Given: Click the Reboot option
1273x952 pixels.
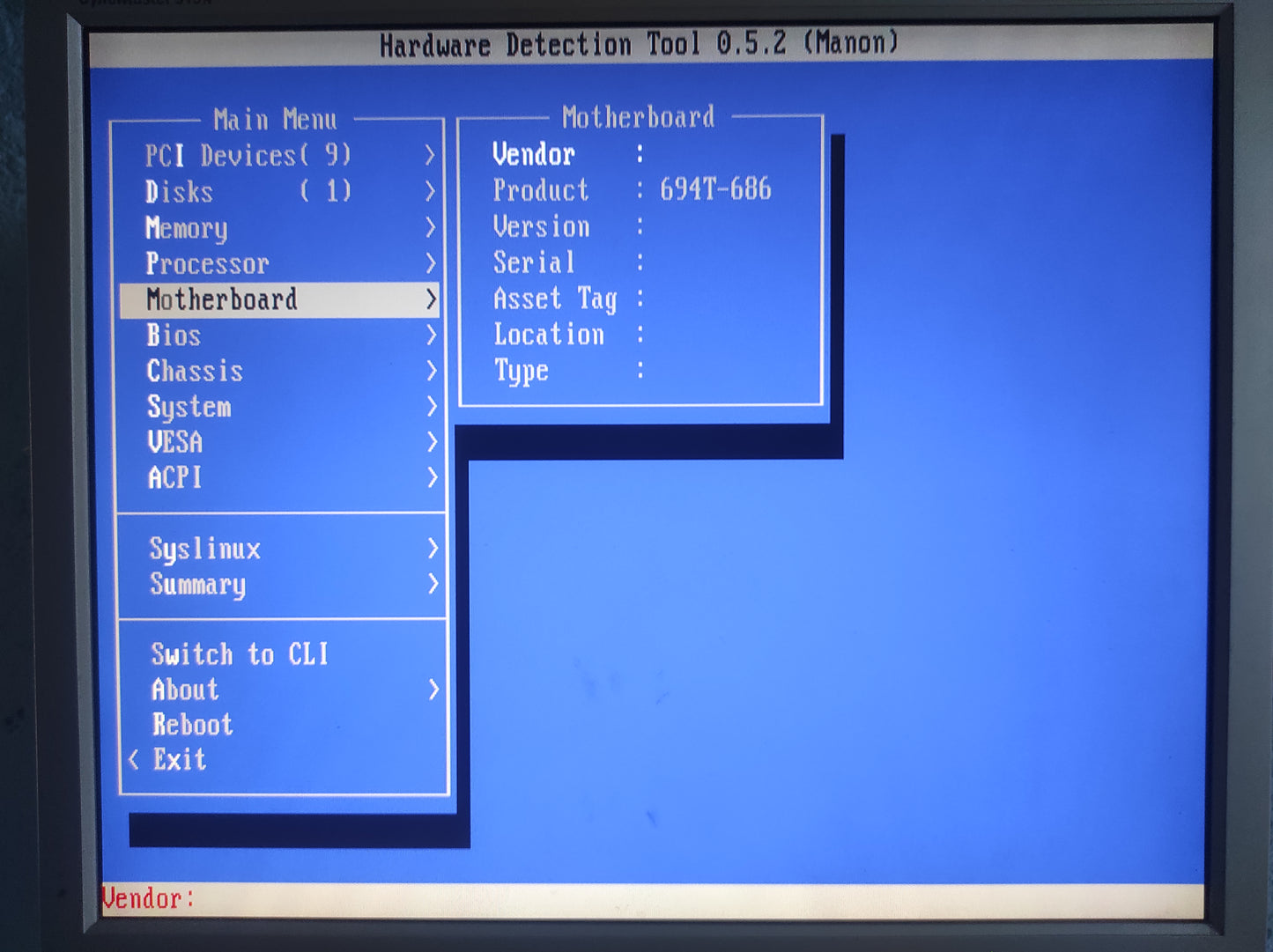Looking at the screenshot, I should point(192,725).
